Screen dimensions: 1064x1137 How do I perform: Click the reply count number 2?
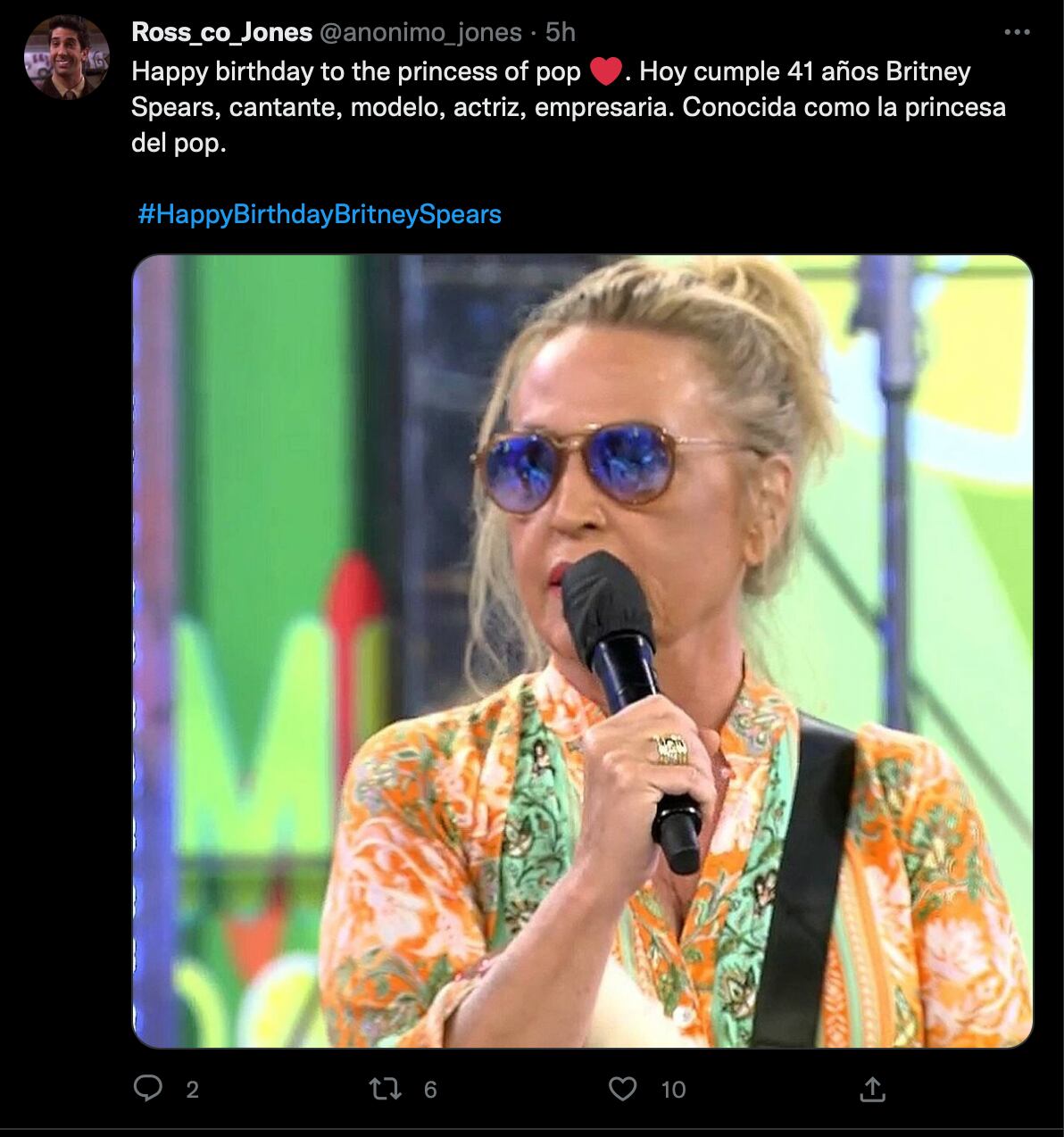192,1089
